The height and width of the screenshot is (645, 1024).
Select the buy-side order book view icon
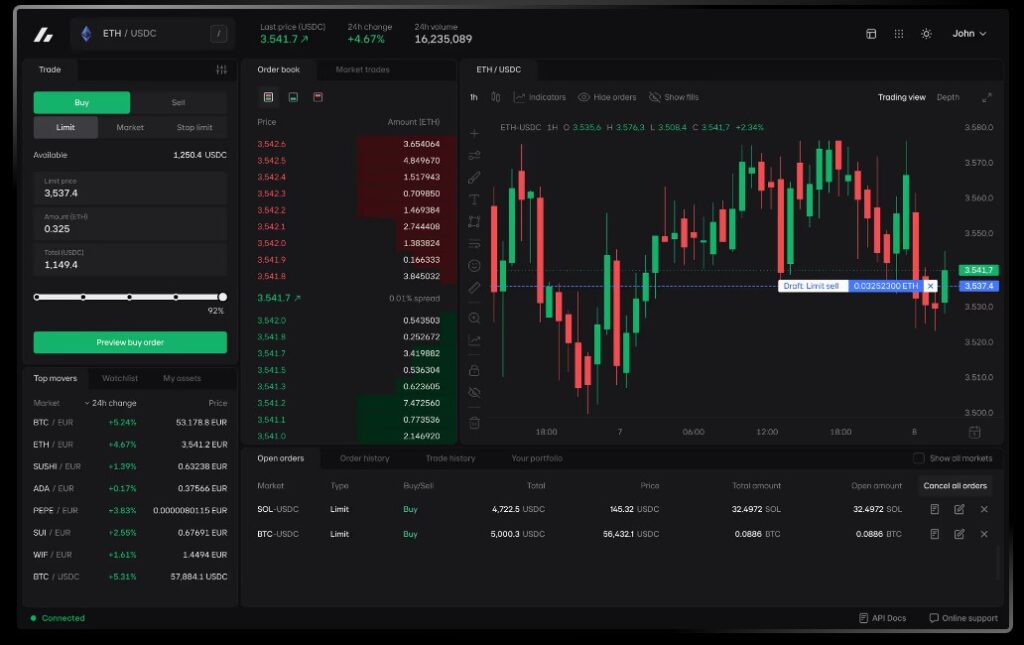pyautogui.click(x=293, y=97)
